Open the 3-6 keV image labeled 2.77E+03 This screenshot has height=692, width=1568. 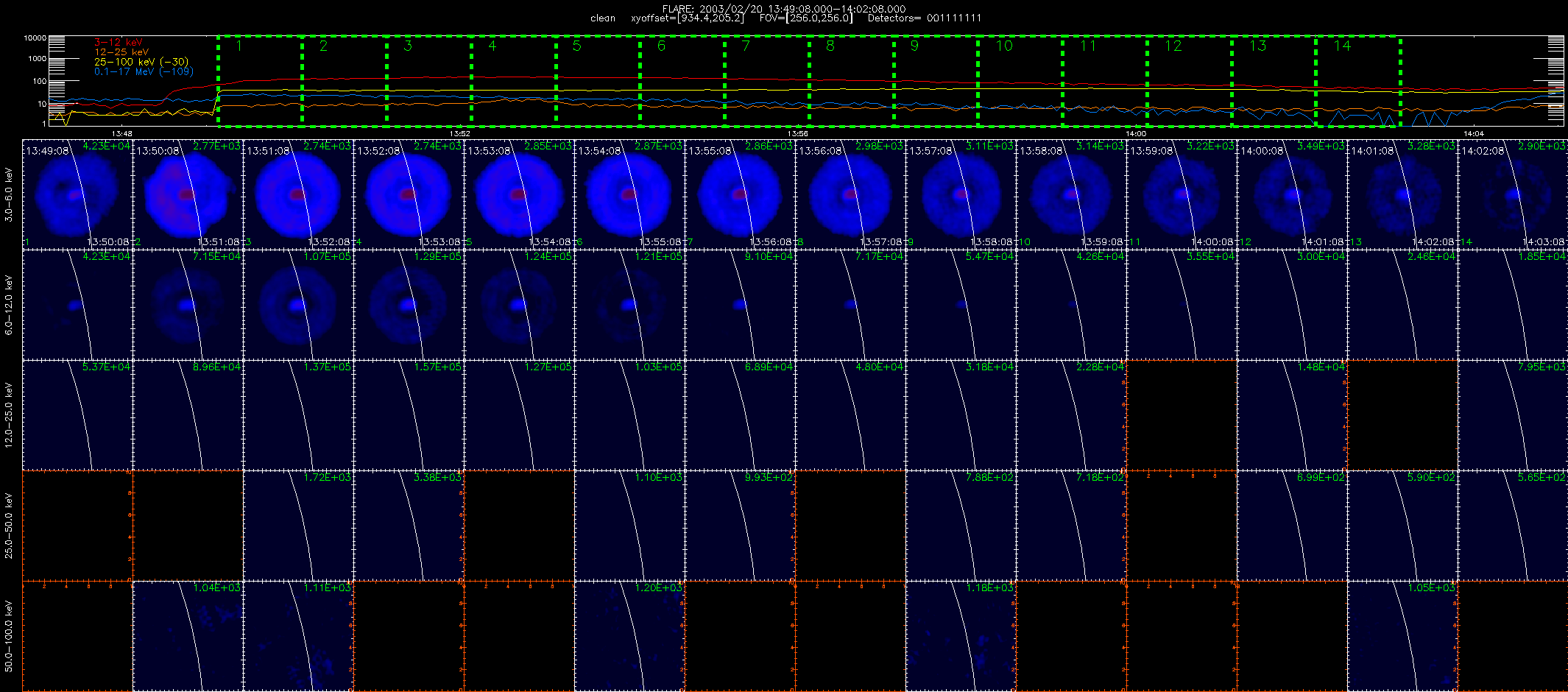click(x=188, y=194)
